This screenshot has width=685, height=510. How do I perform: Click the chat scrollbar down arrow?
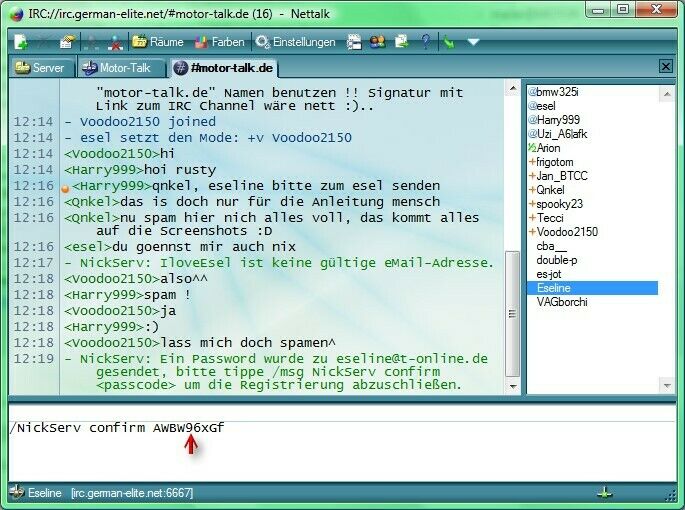pyautogui.click(x=513, y=386)
